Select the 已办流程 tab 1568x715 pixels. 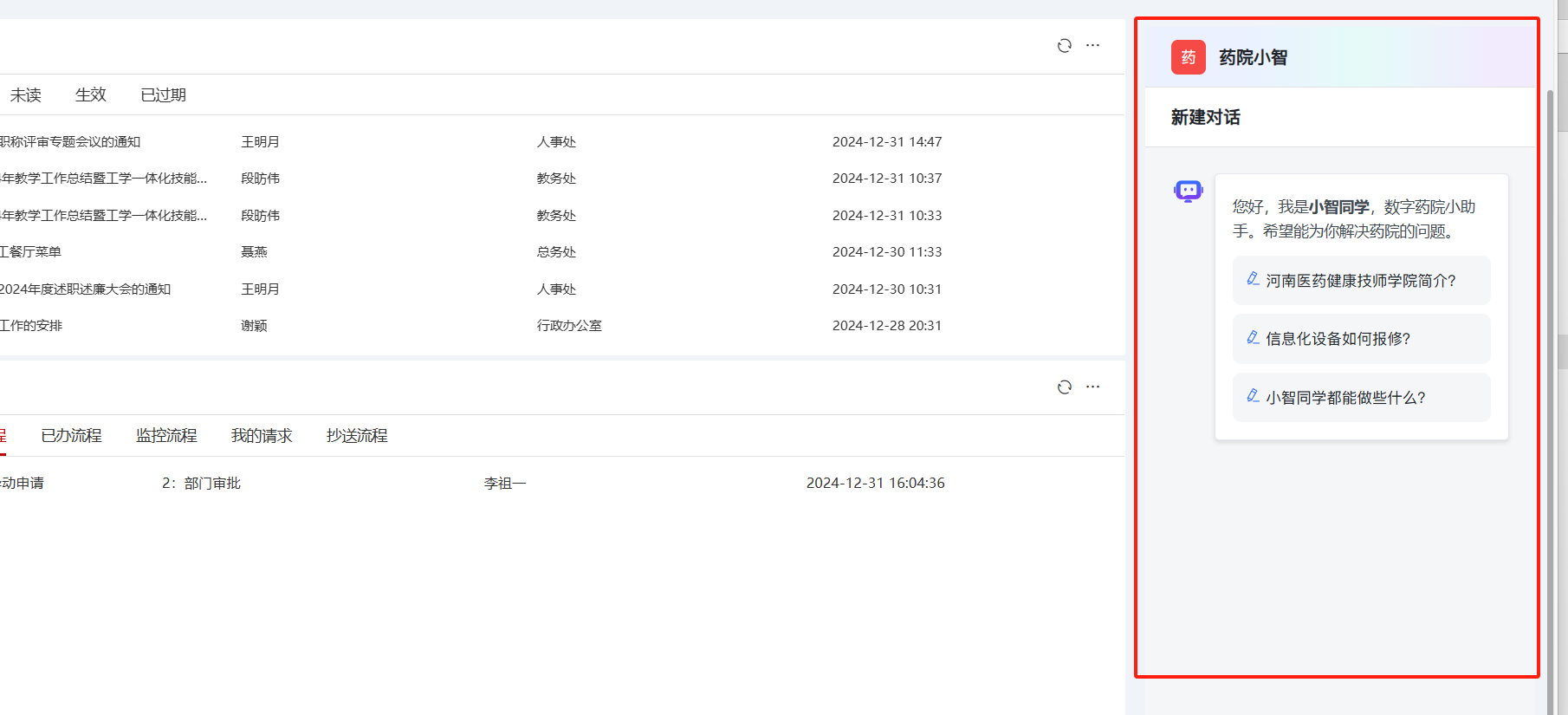(71, 436)
